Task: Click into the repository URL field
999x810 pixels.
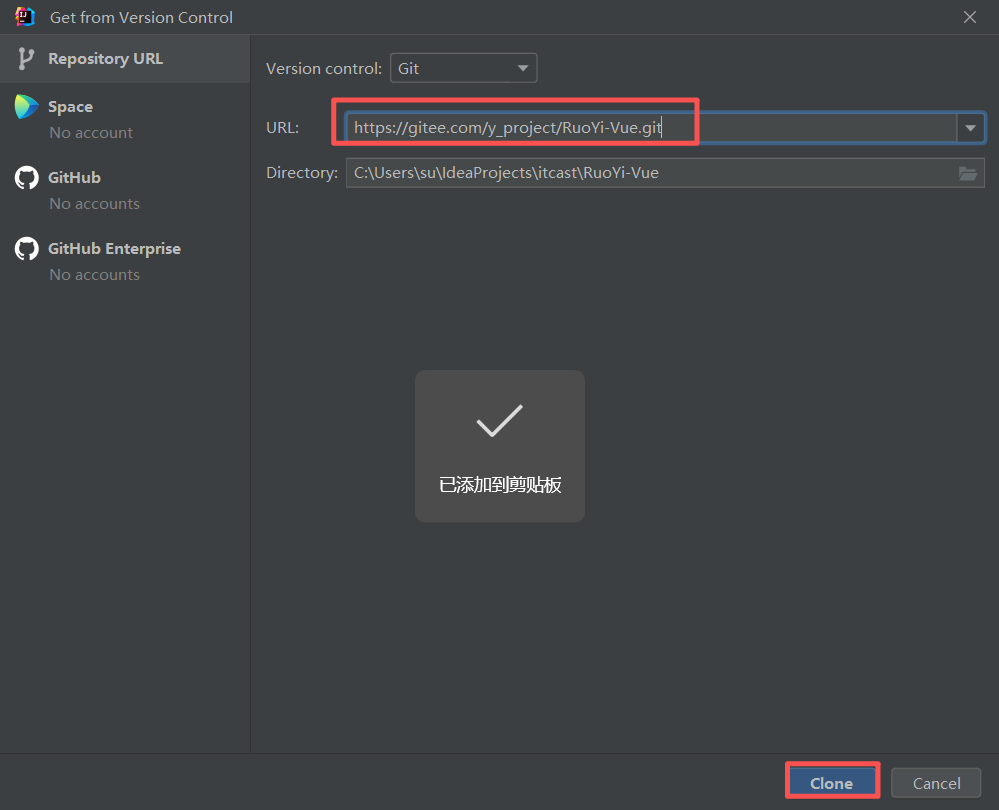Action: pos(651,127)
